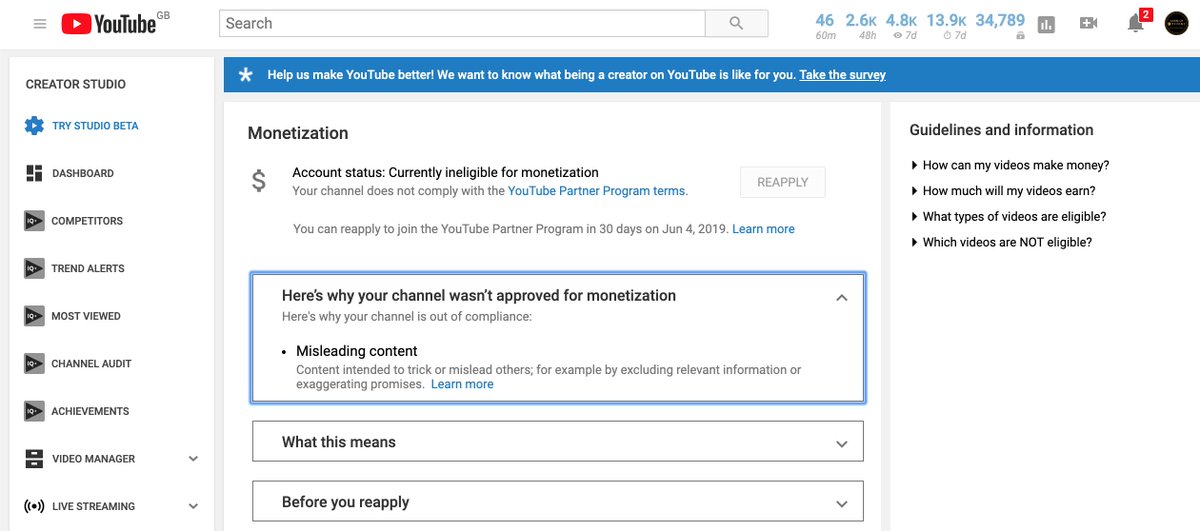Click the 46 views 60m stat
Screen dimensions: 1200x531
coord(825,25)
